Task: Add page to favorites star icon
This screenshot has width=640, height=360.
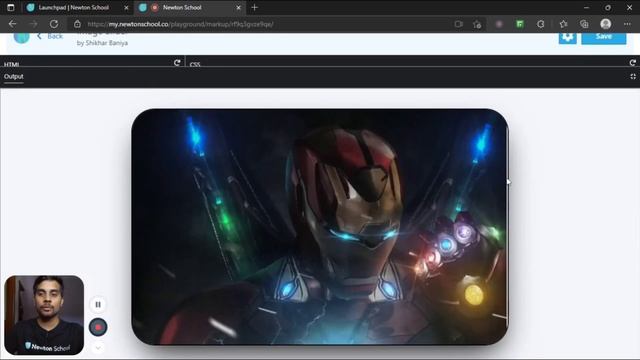Action: click(x=477, y=24)
